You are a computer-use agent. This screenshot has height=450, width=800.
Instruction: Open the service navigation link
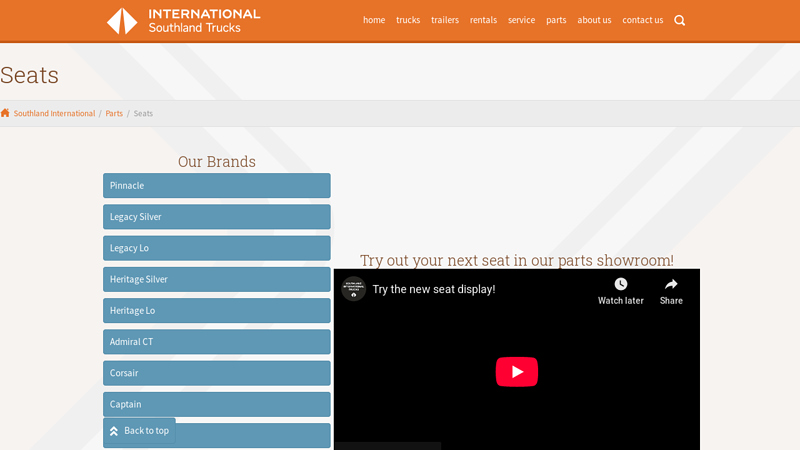tap(521, 20)
